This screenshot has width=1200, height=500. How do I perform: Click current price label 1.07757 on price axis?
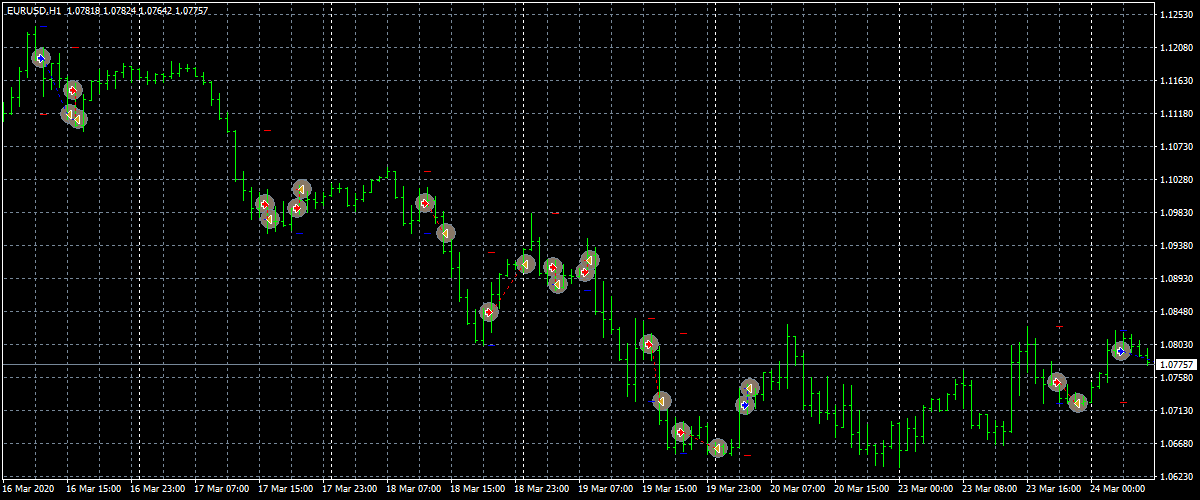pyautogui.click(x=1174, y=366)
